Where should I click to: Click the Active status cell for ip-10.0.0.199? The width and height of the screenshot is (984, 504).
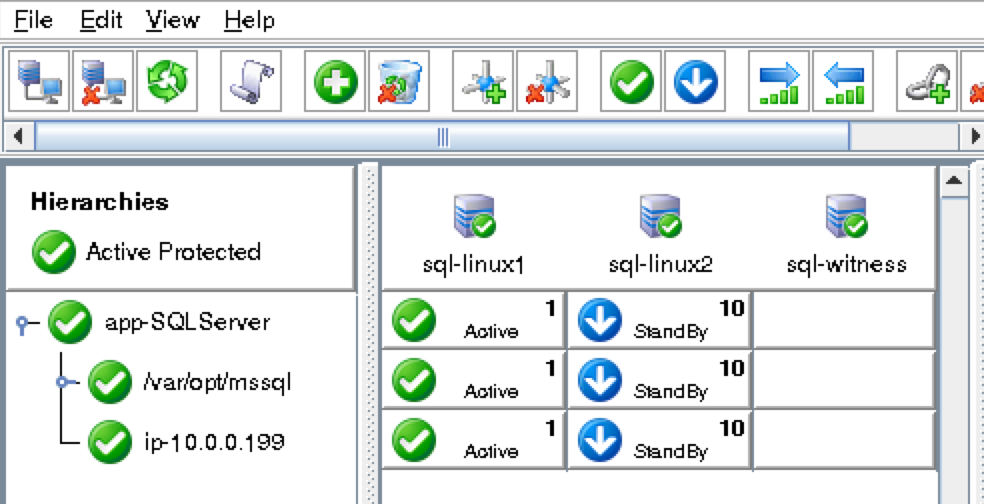click(x=473, y=440)
